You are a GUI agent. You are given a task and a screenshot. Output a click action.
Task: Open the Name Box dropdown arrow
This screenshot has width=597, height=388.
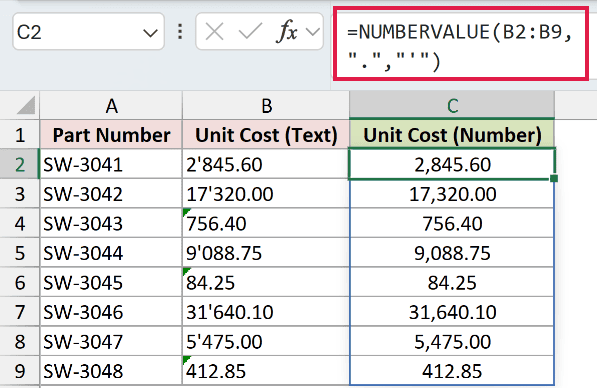pyautogui.click(x=150, y=33)
